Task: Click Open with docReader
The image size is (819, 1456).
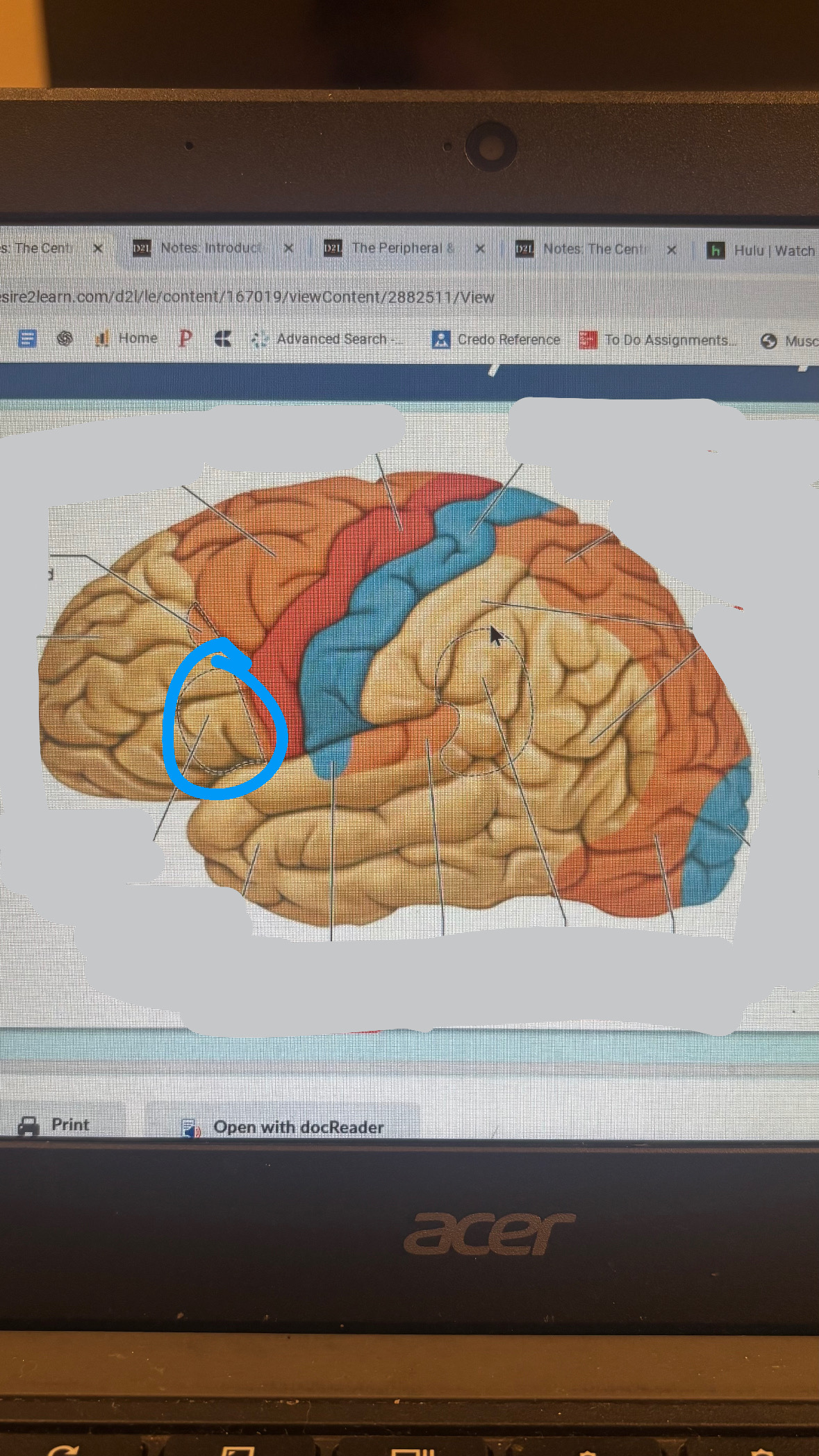Action: coord(285,1127)
